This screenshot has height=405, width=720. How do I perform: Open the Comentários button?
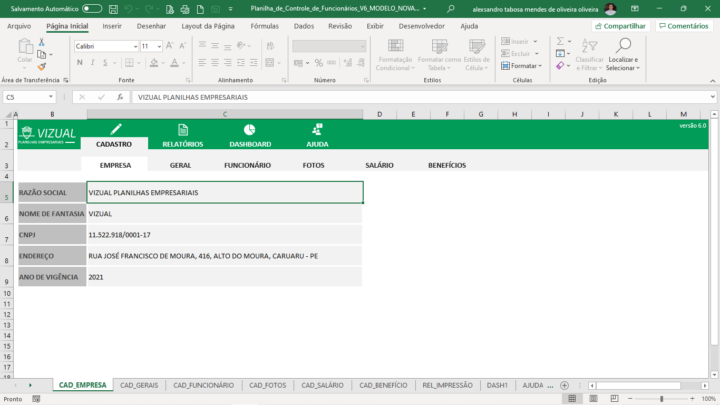coord(685,26)
